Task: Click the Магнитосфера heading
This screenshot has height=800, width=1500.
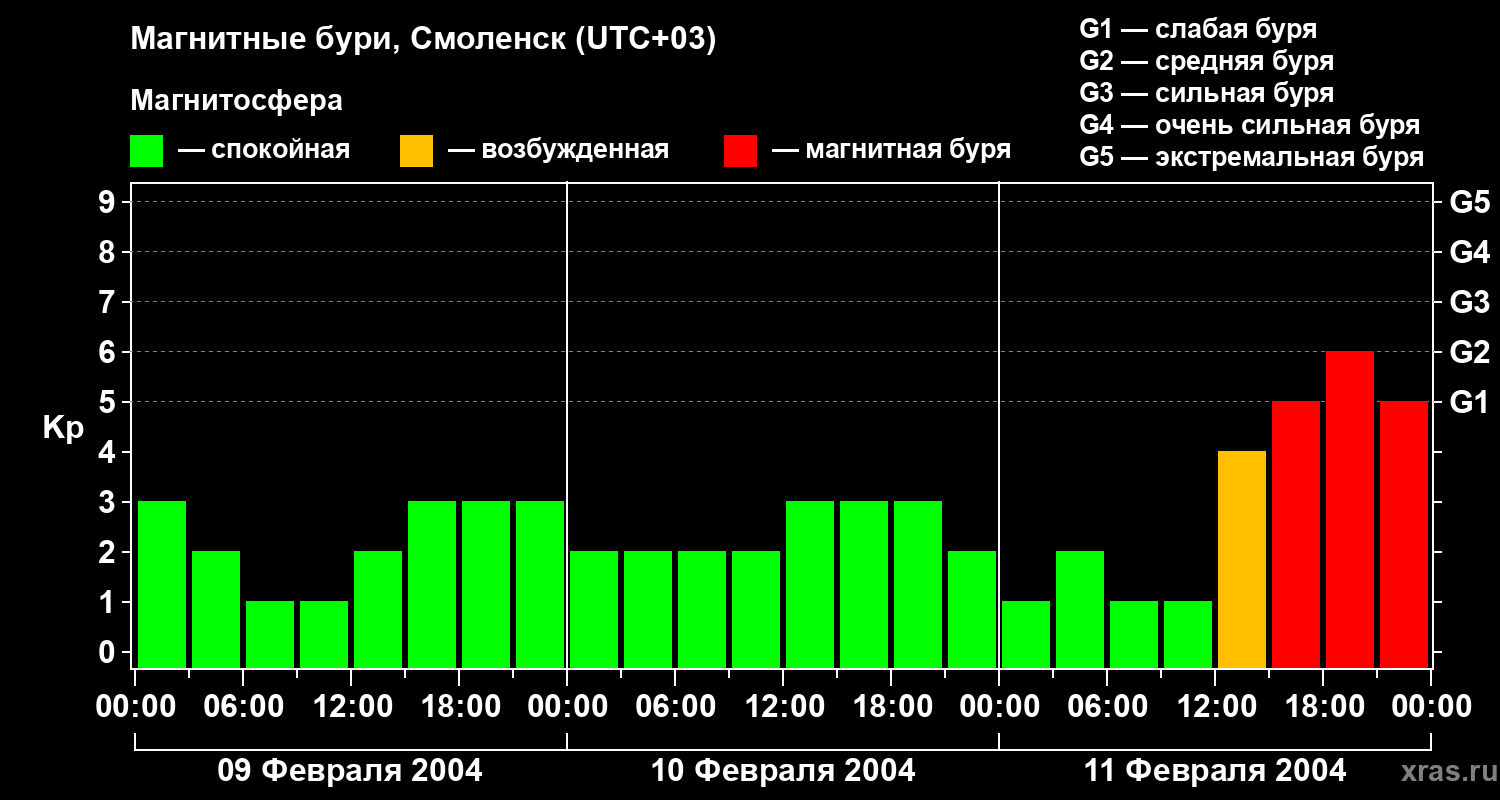Action: tap(236, 101)
